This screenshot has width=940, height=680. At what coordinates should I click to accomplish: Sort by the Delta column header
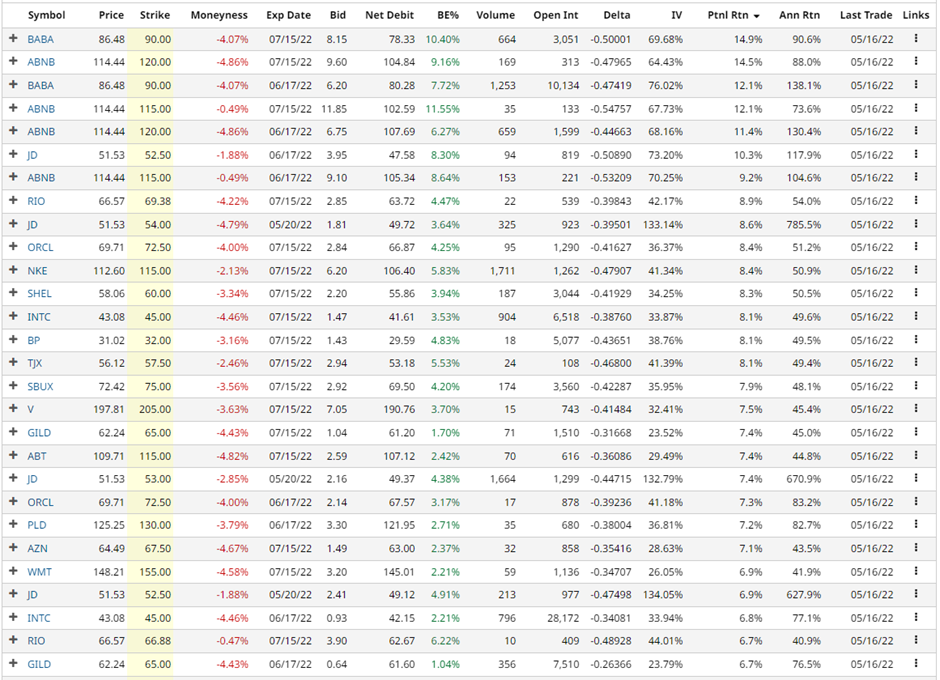tap(617, 15)
